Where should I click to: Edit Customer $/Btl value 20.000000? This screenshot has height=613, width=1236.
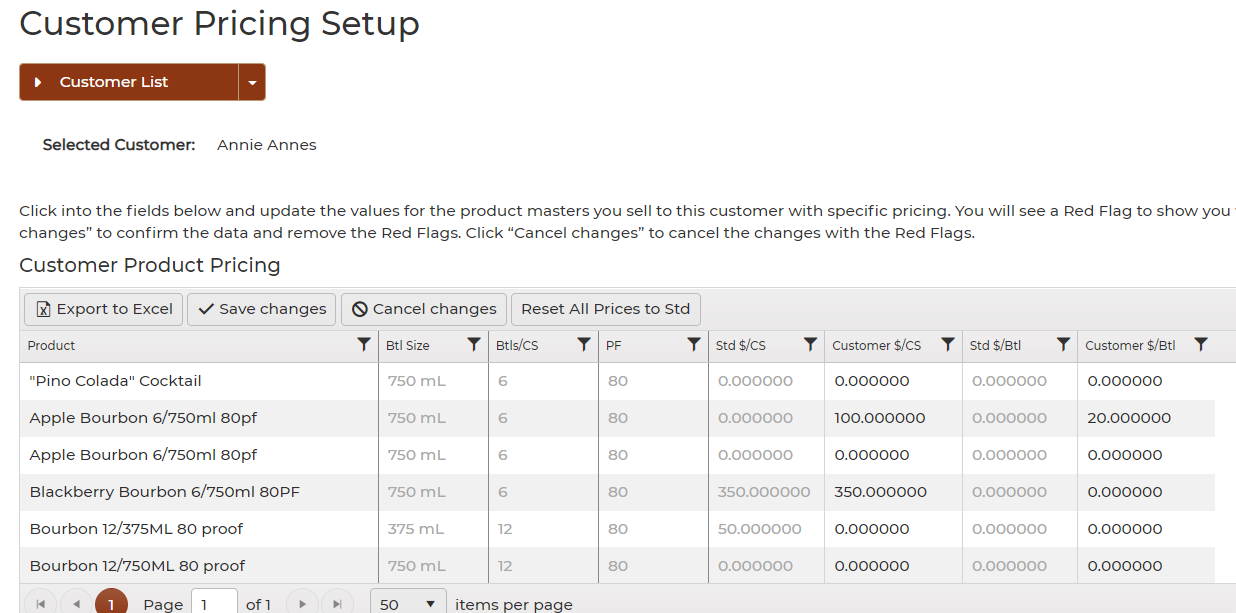click(x=1146, y=418)
